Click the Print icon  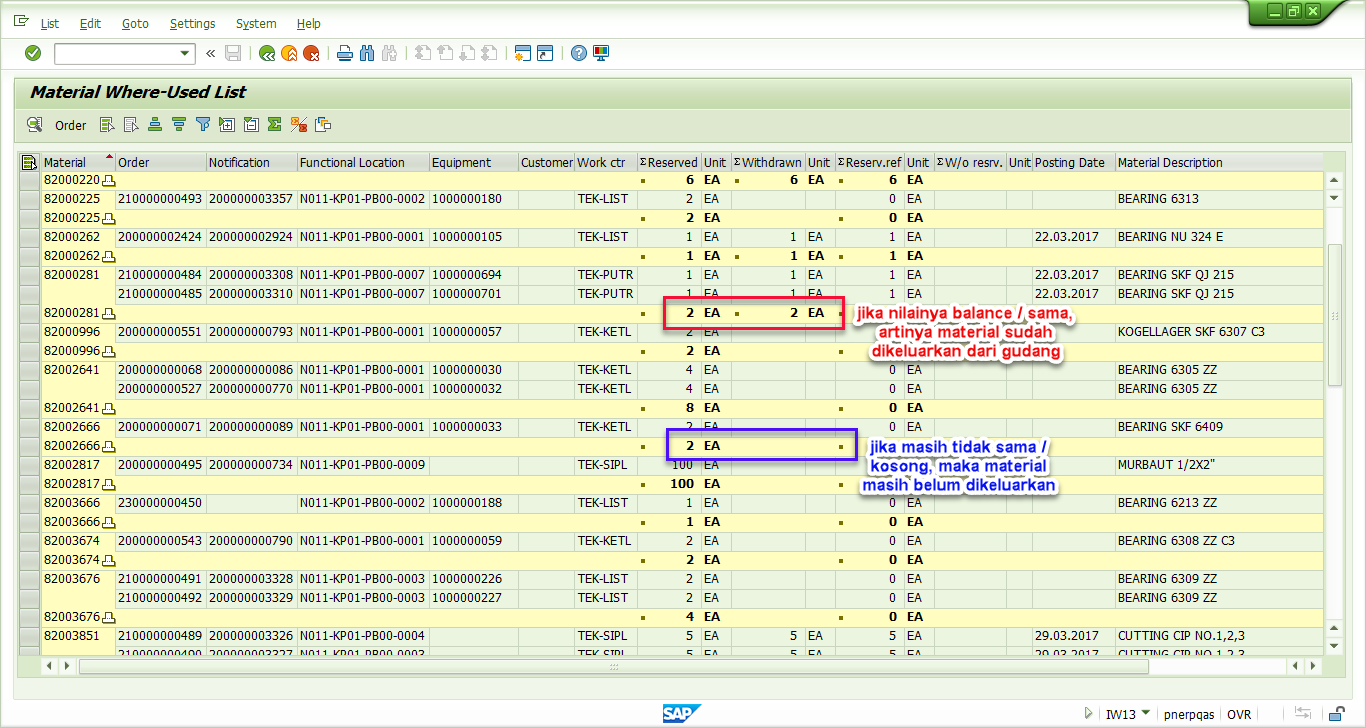[x=345, y=53]
